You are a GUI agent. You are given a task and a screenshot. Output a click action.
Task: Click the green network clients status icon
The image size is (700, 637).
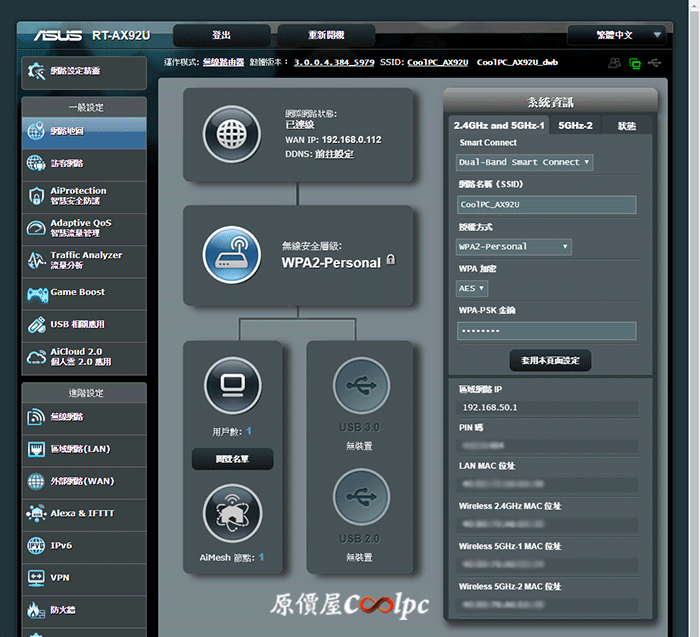(634, 63)
